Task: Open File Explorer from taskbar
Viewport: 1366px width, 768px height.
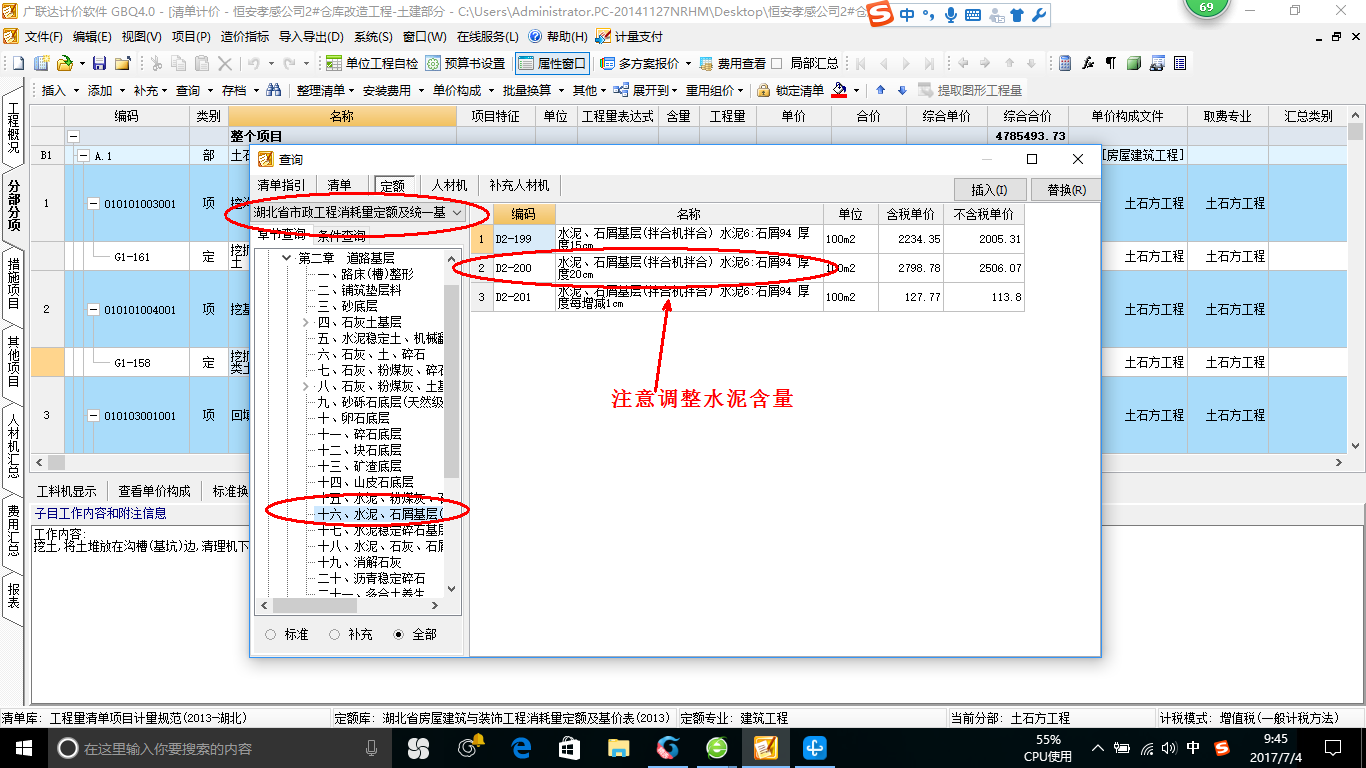Action: tap(619, 748)
